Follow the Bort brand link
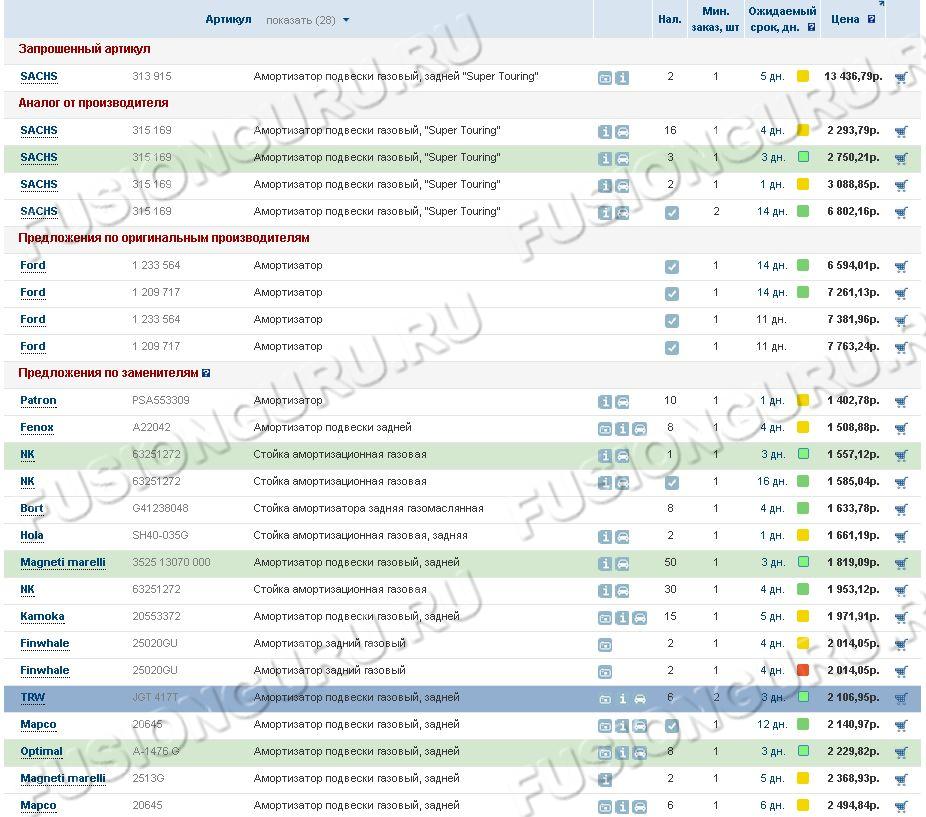This screenshot has height=817, width=926. (32, 509)
